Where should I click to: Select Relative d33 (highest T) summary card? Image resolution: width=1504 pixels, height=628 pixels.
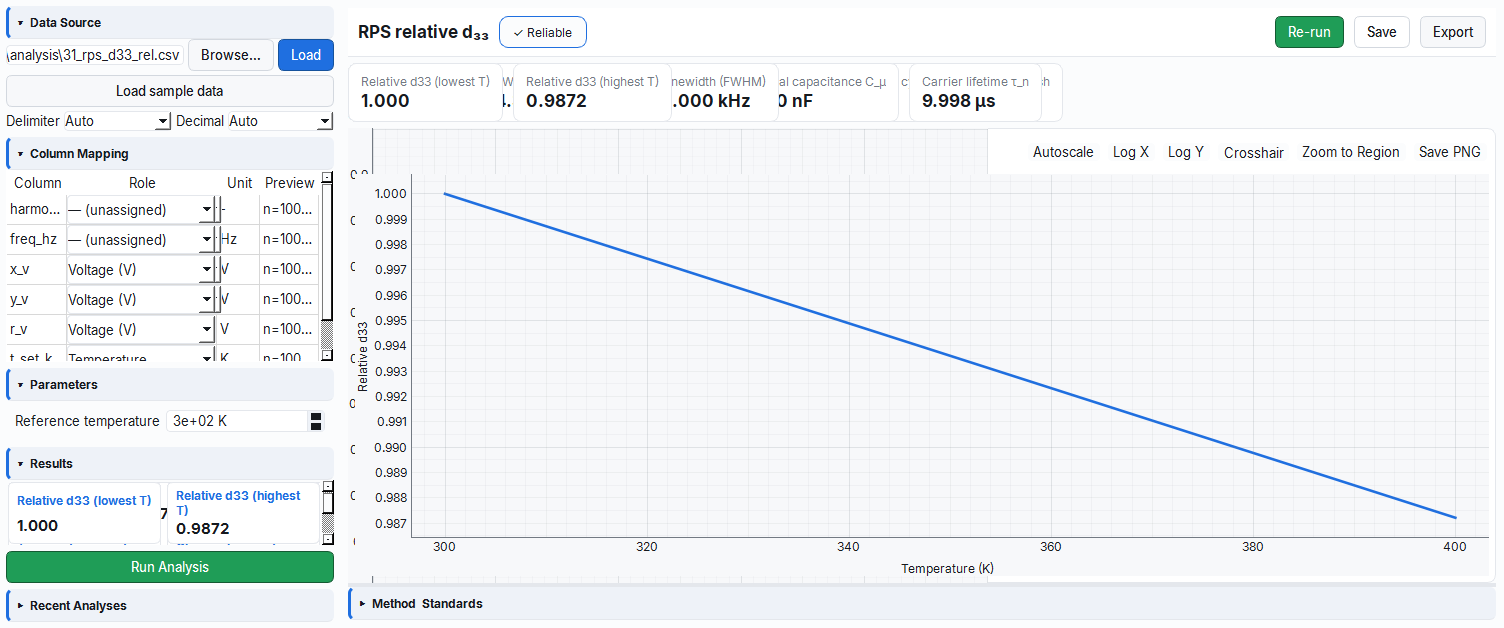(592, 92)
